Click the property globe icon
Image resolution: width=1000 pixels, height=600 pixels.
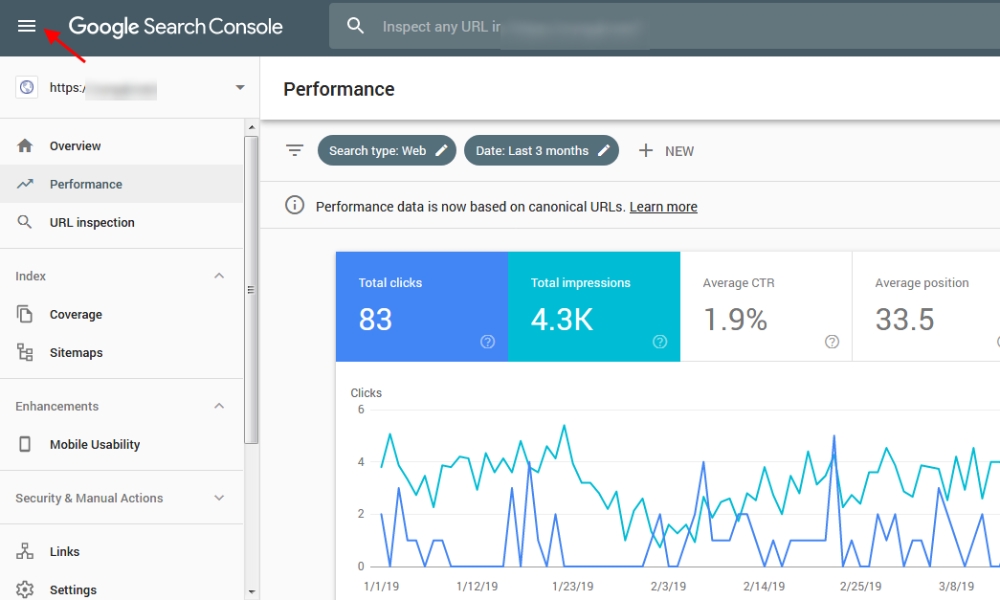tap(27, 87)
